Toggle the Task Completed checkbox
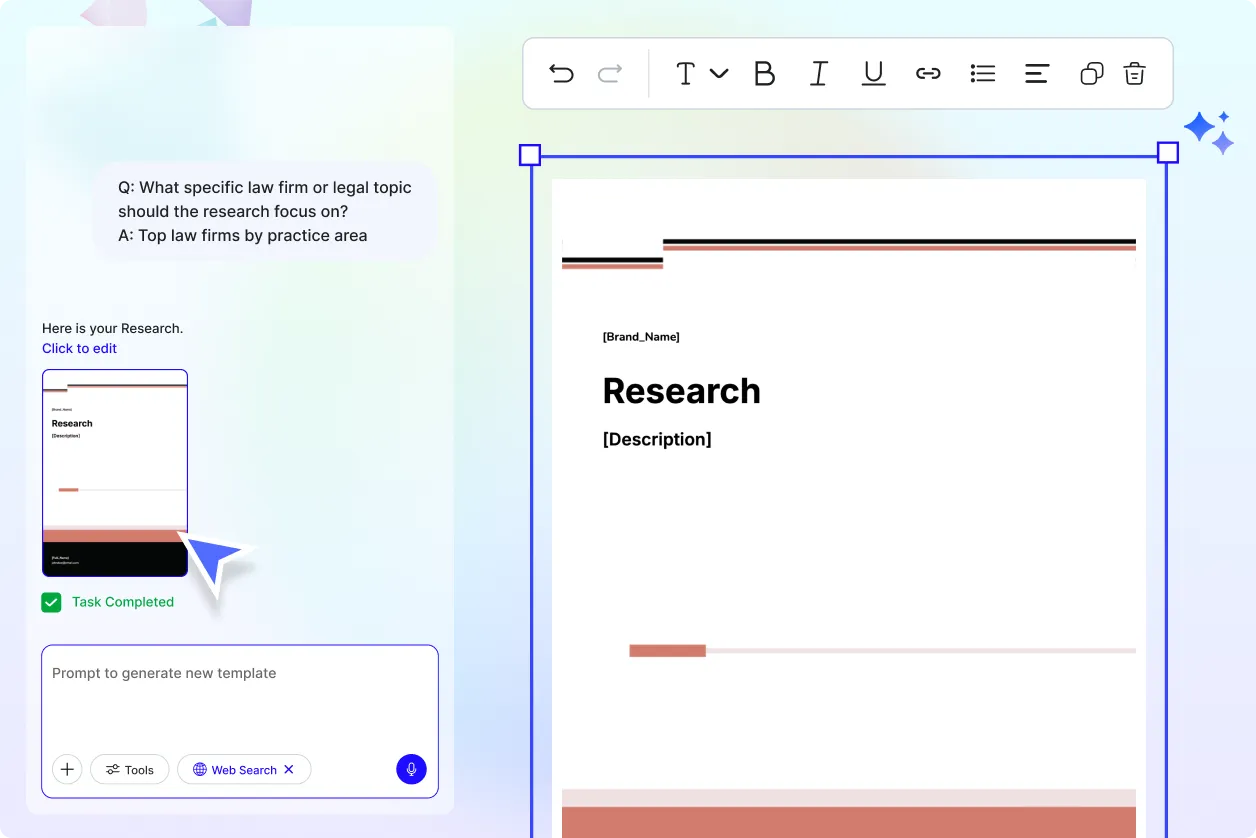The width and height of the screenshot is (1256, 838). [51, 602]
